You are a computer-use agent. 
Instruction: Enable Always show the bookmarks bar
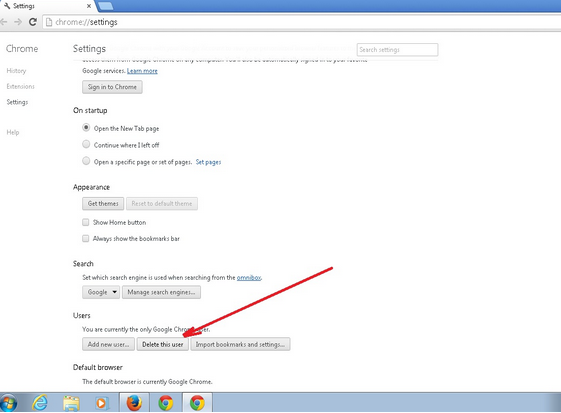coord(86,238)
